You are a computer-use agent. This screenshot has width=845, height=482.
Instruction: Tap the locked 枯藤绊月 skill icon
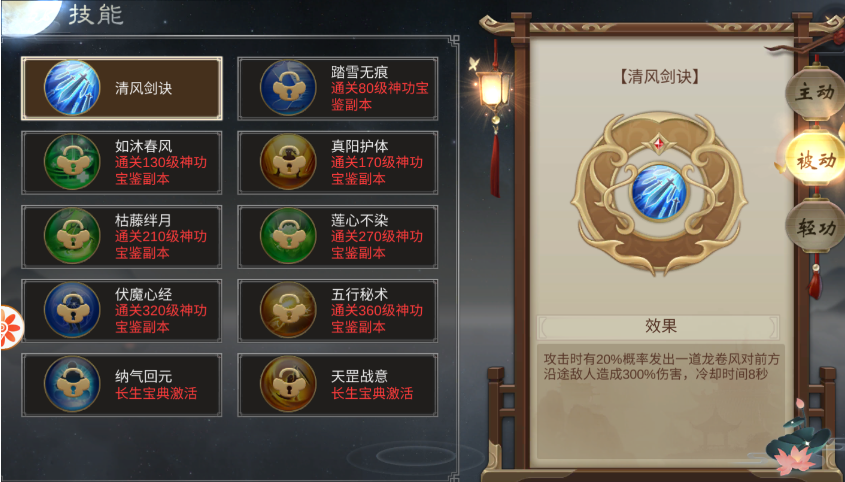click(x=72, y=236)
